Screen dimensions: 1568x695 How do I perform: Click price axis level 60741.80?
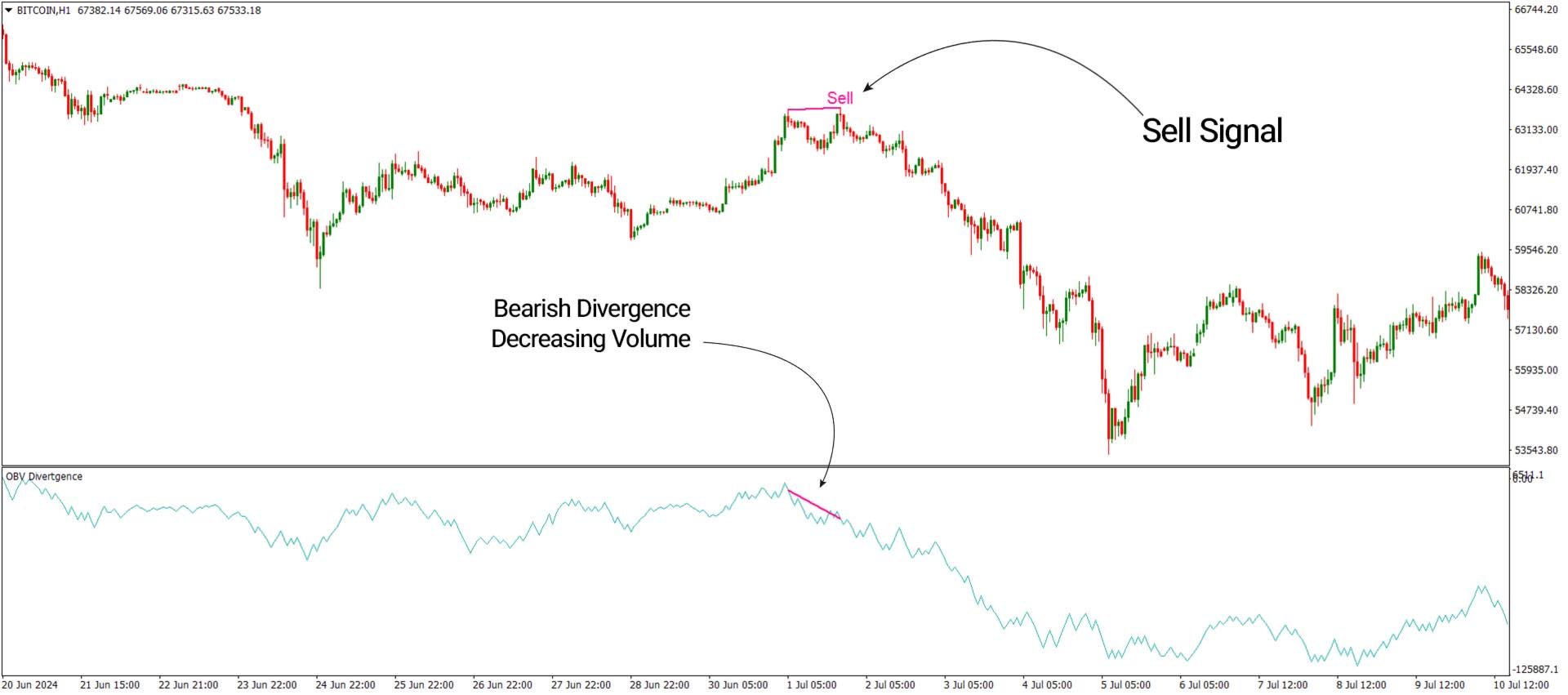point(1536,210)
